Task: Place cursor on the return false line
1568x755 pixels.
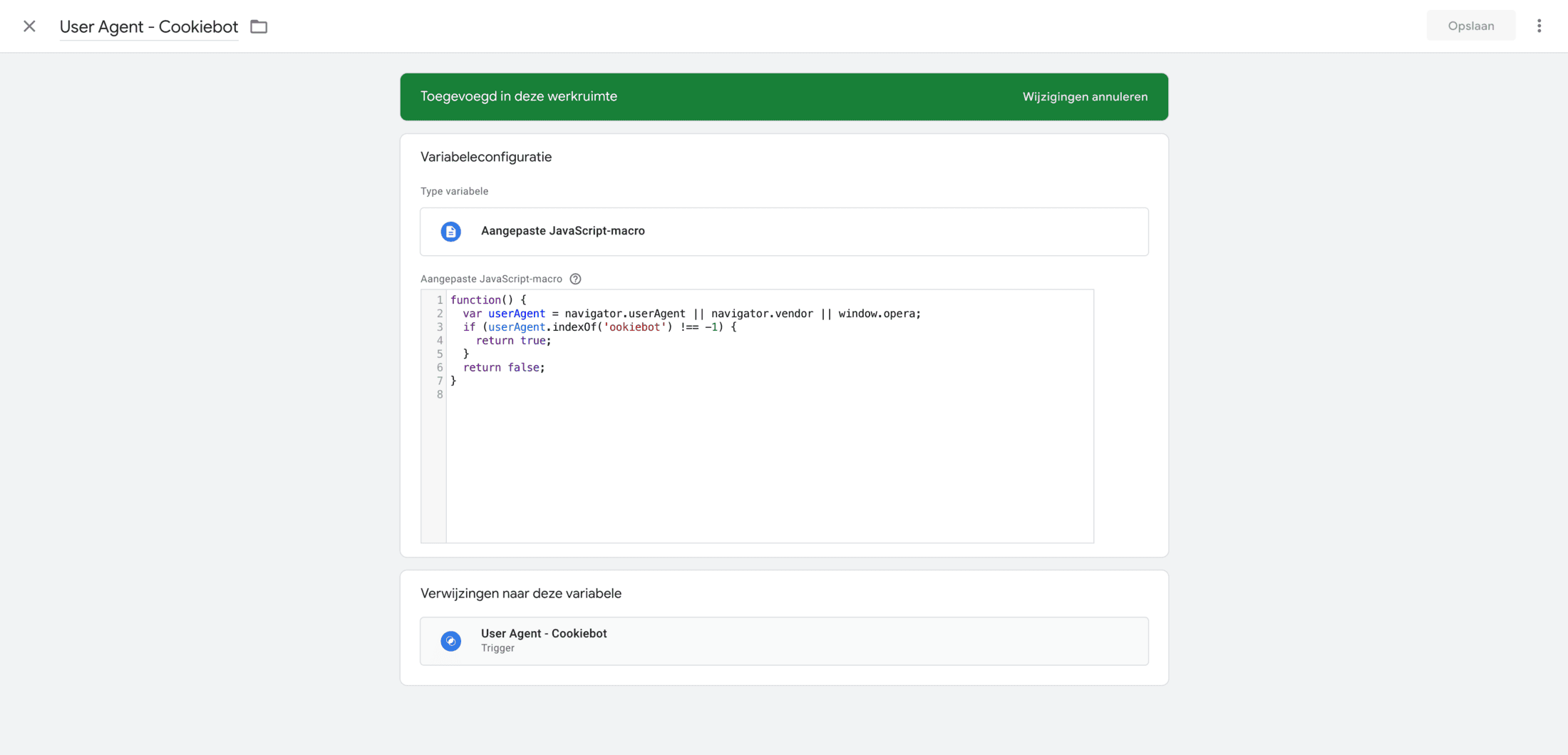Action: (504, 368)
